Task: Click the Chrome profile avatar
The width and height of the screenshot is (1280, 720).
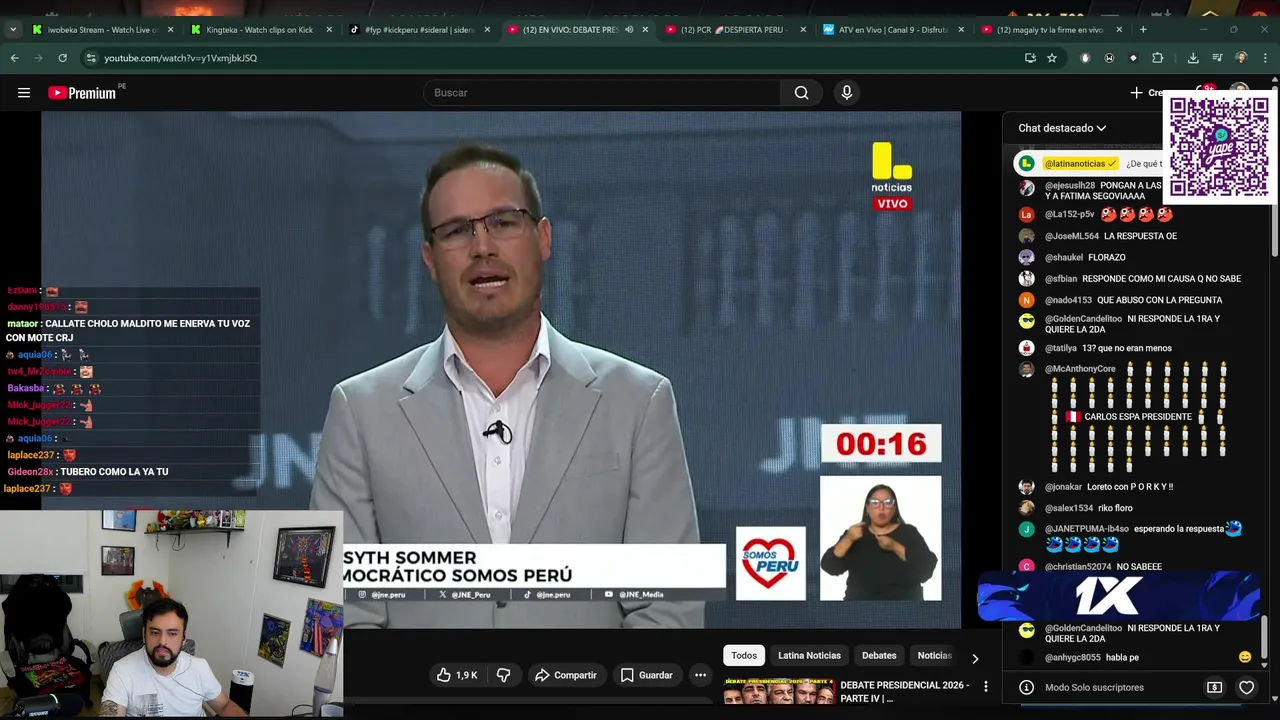Action: [1241, 58]
